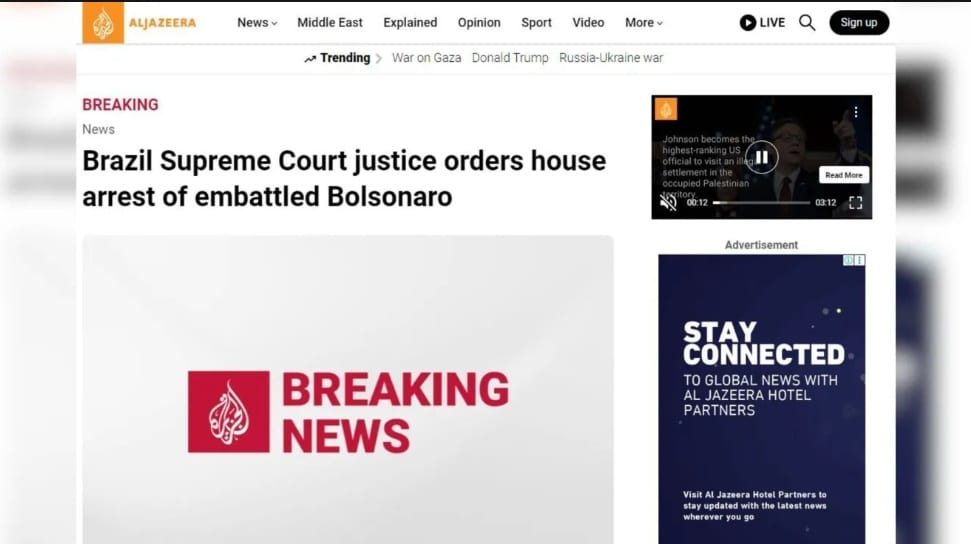Open the Middle East section
The height and width of the screenshot is (544, 971).
pyautogui.click(x=330, y=23)
